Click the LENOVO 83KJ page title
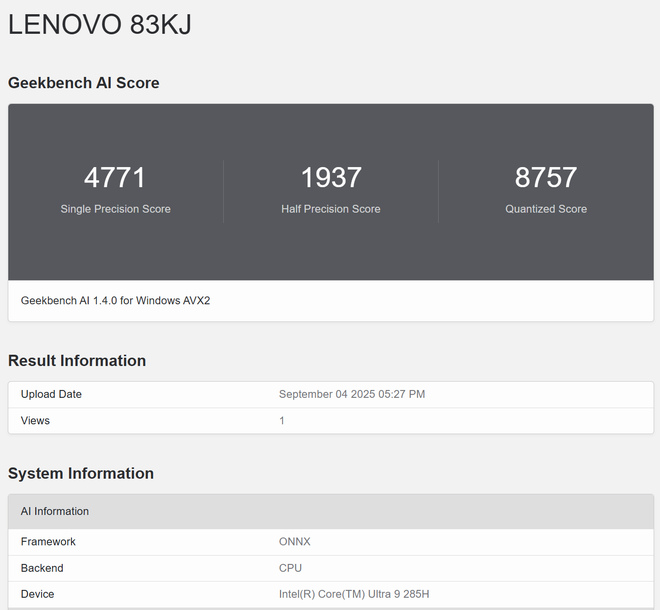The height and width of the screenshot is (610, 660). [x=100, y=25]
